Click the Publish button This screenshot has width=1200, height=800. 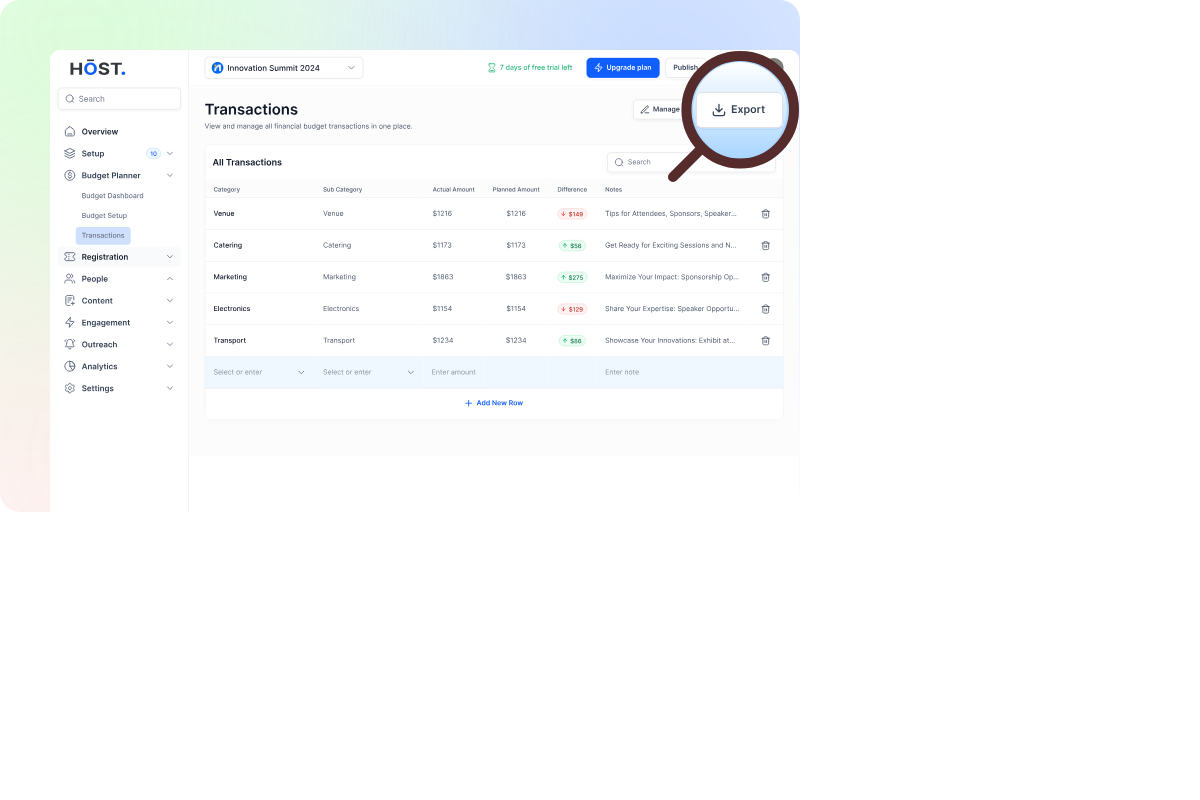pyautogui.click(x=684, y=68)
